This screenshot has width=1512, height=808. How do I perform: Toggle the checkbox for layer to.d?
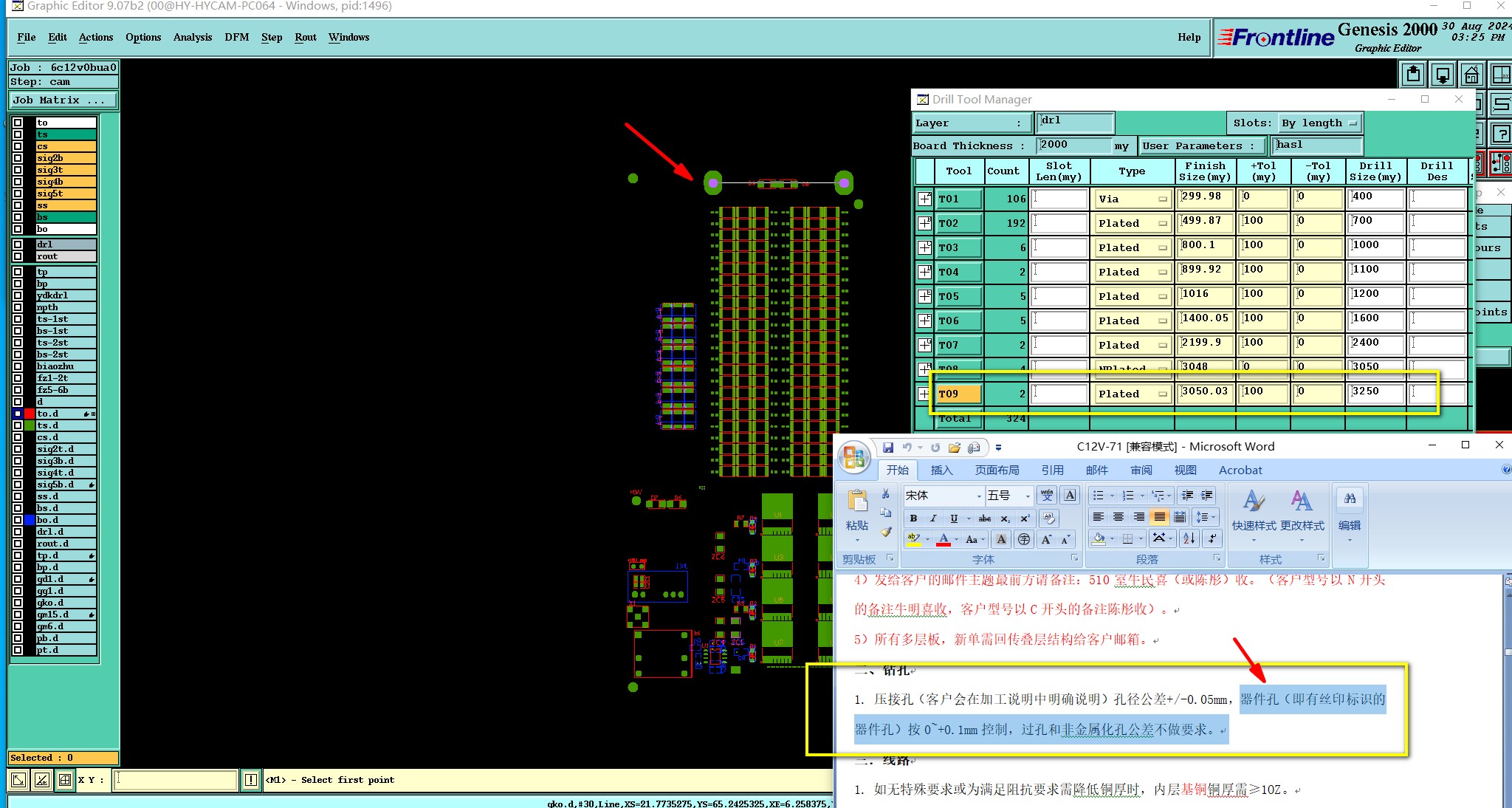point(18,414)
